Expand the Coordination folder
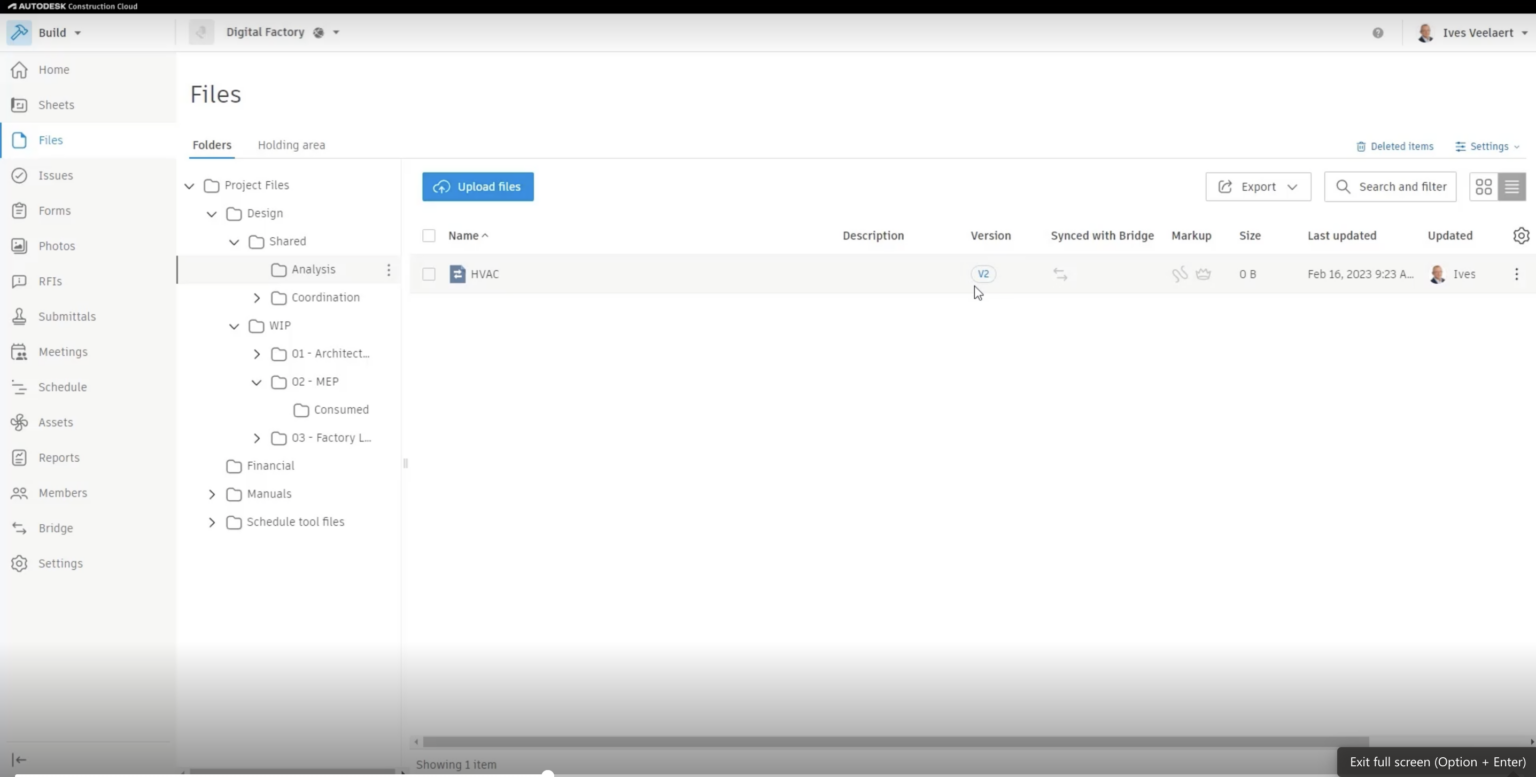This screenshot has height=777, width=1536. 257,297
